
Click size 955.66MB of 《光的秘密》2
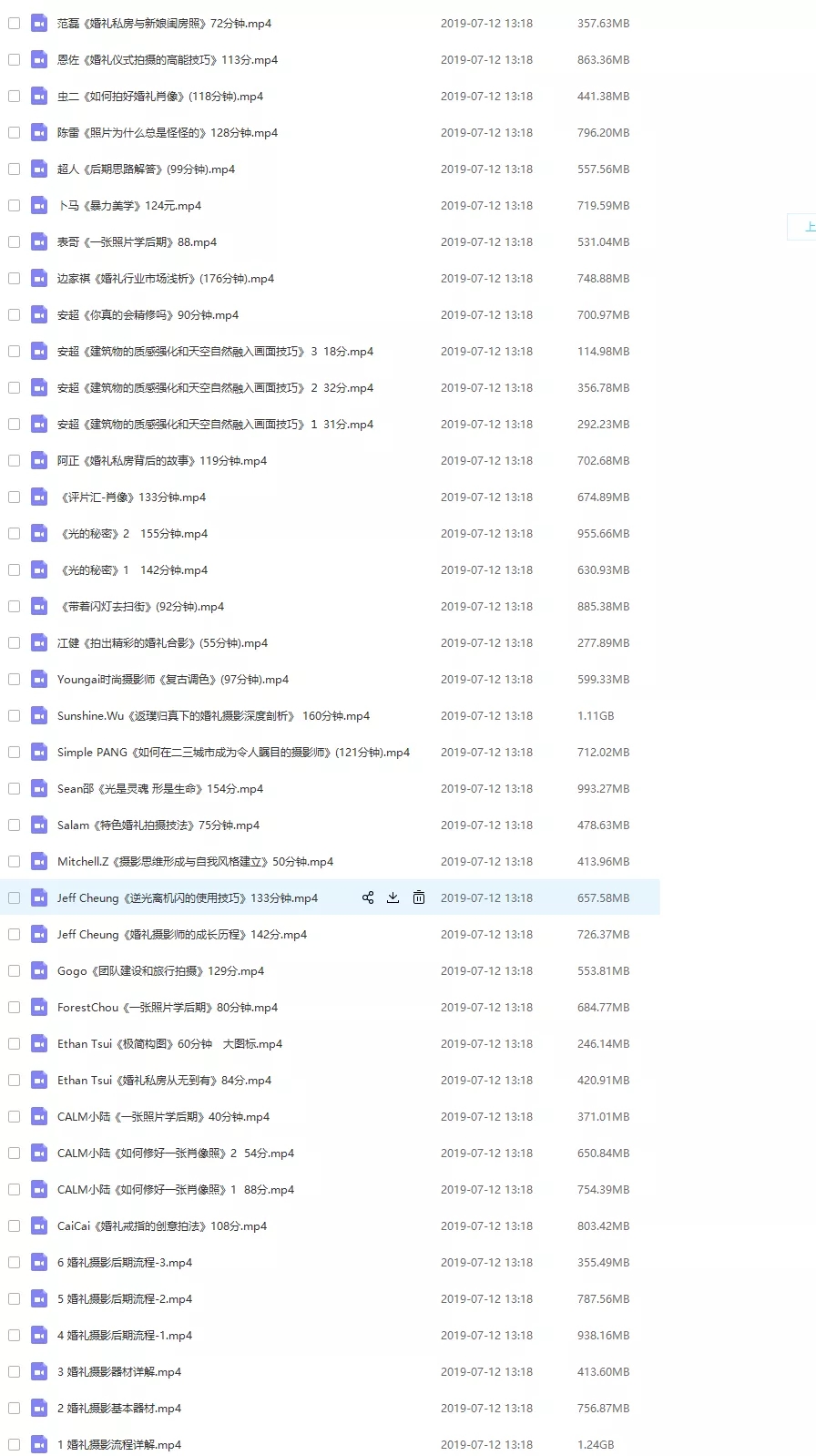click(x=603, y=533)
